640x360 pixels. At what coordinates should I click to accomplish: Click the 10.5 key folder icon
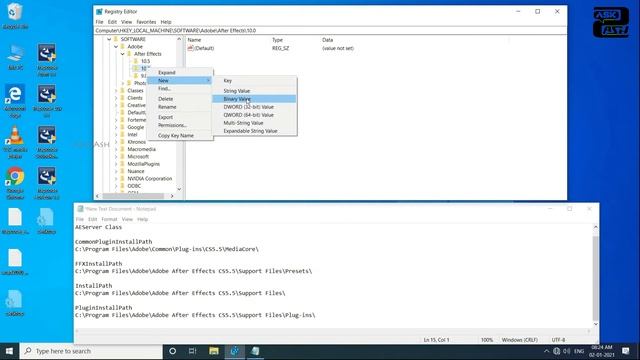(136, 61)
